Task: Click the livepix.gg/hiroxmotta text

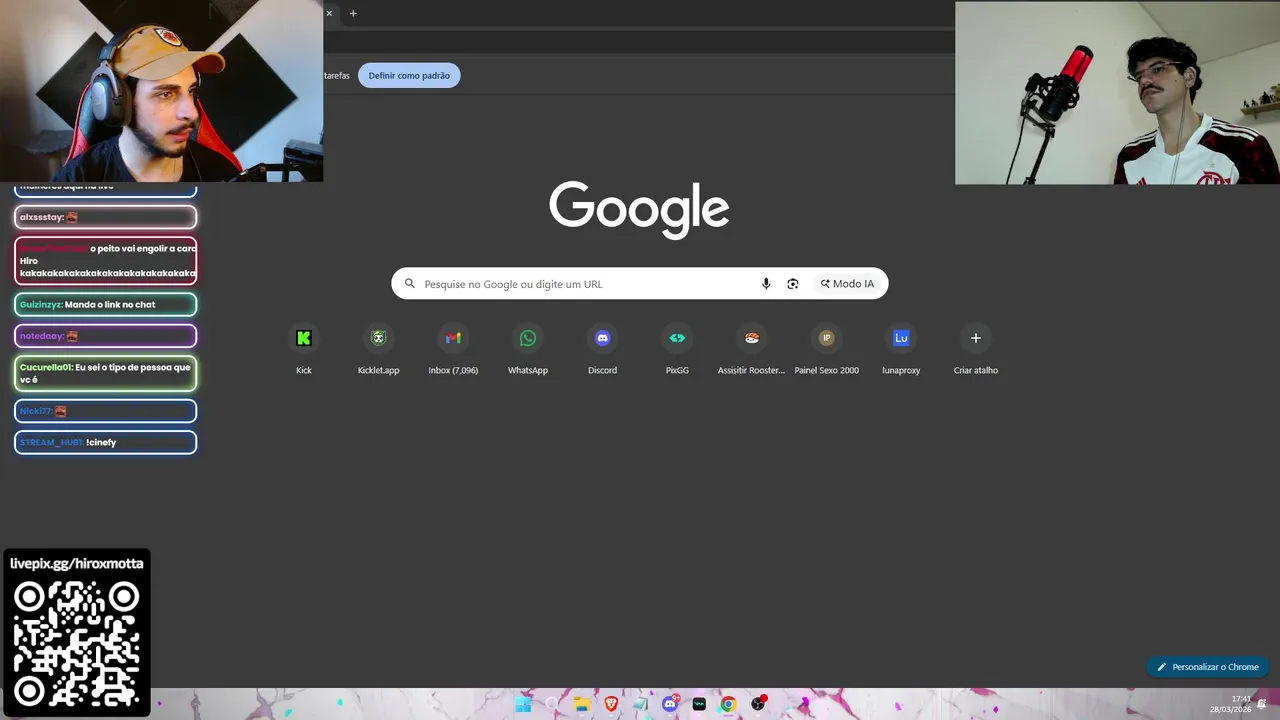Action: tap(77, 563)
